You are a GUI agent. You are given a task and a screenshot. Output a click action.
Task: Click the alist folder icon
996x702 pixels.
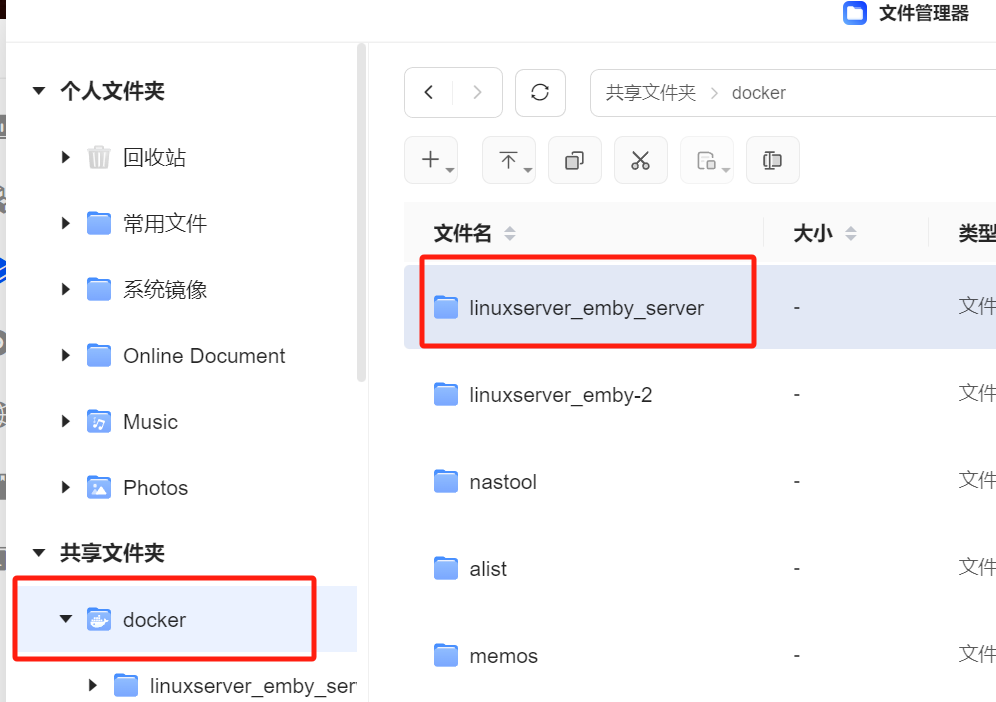point(445,569)
